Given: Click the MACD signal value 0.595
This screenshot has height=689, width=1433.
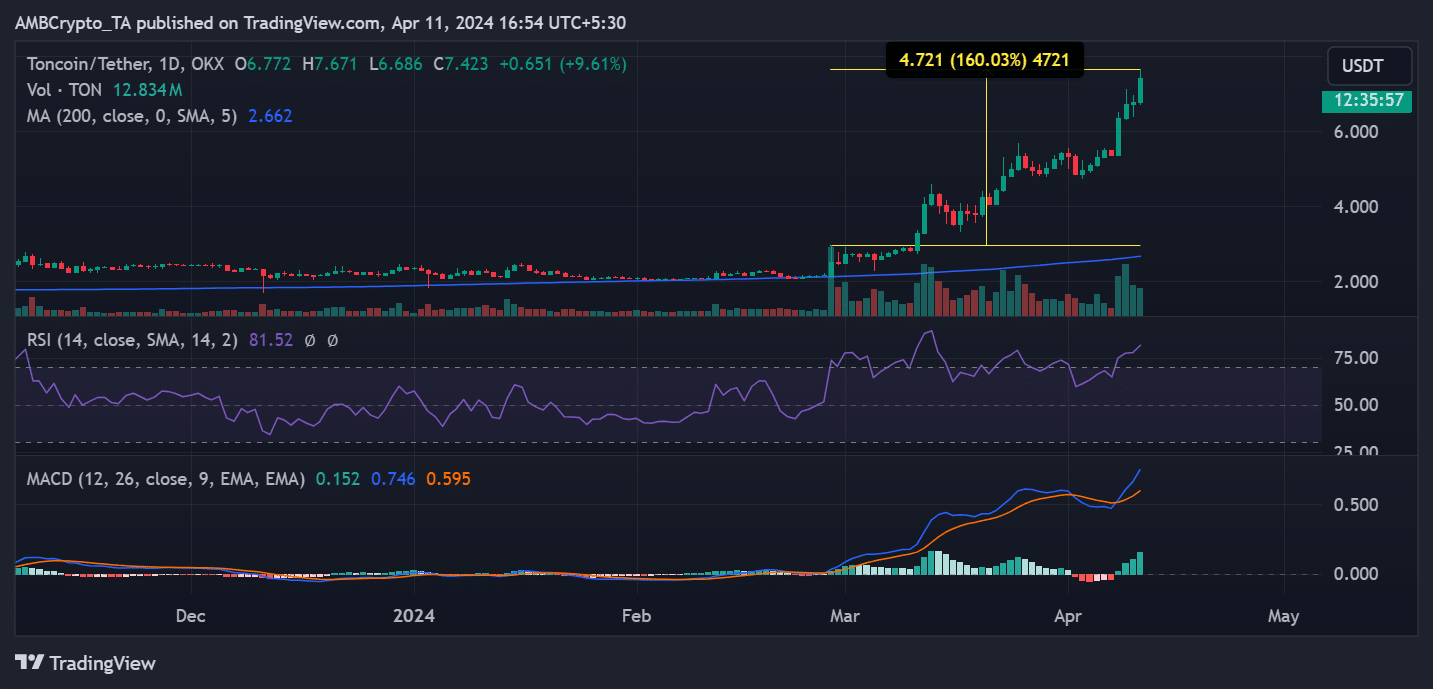Looking at the screenshot, I should click(448, 479).
